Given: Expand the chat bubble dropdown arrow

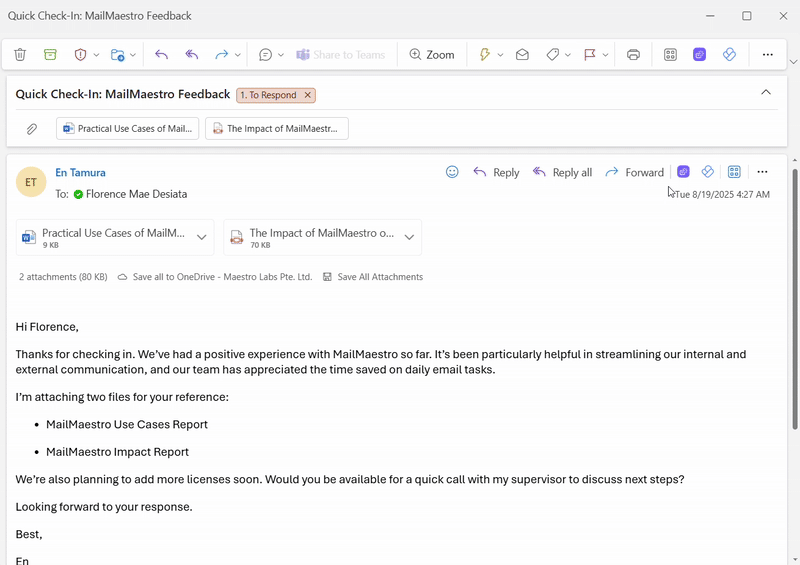Looking at the screenshot, I should pyautogui.click(x=281, y=55).
